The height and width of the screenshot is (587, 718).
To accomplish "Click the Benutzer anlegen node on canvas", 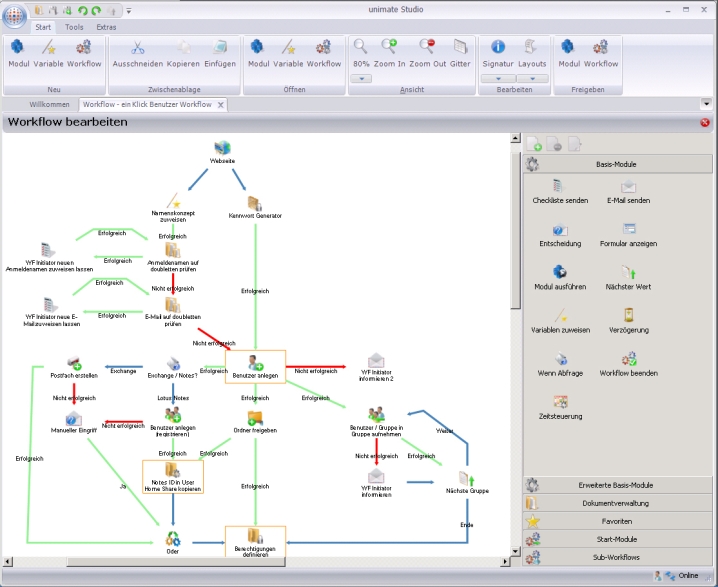I will [x=255, y=366].
